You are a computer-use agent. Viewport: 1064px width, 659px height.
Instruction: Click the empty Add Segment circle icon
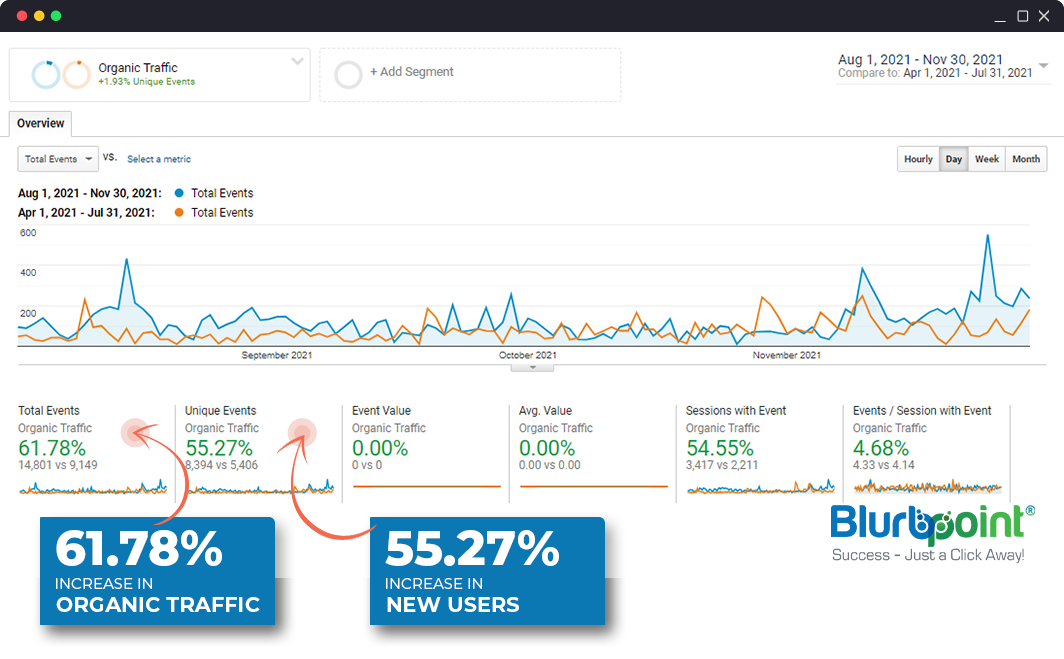pyautogui.click(x=348, y=75)
